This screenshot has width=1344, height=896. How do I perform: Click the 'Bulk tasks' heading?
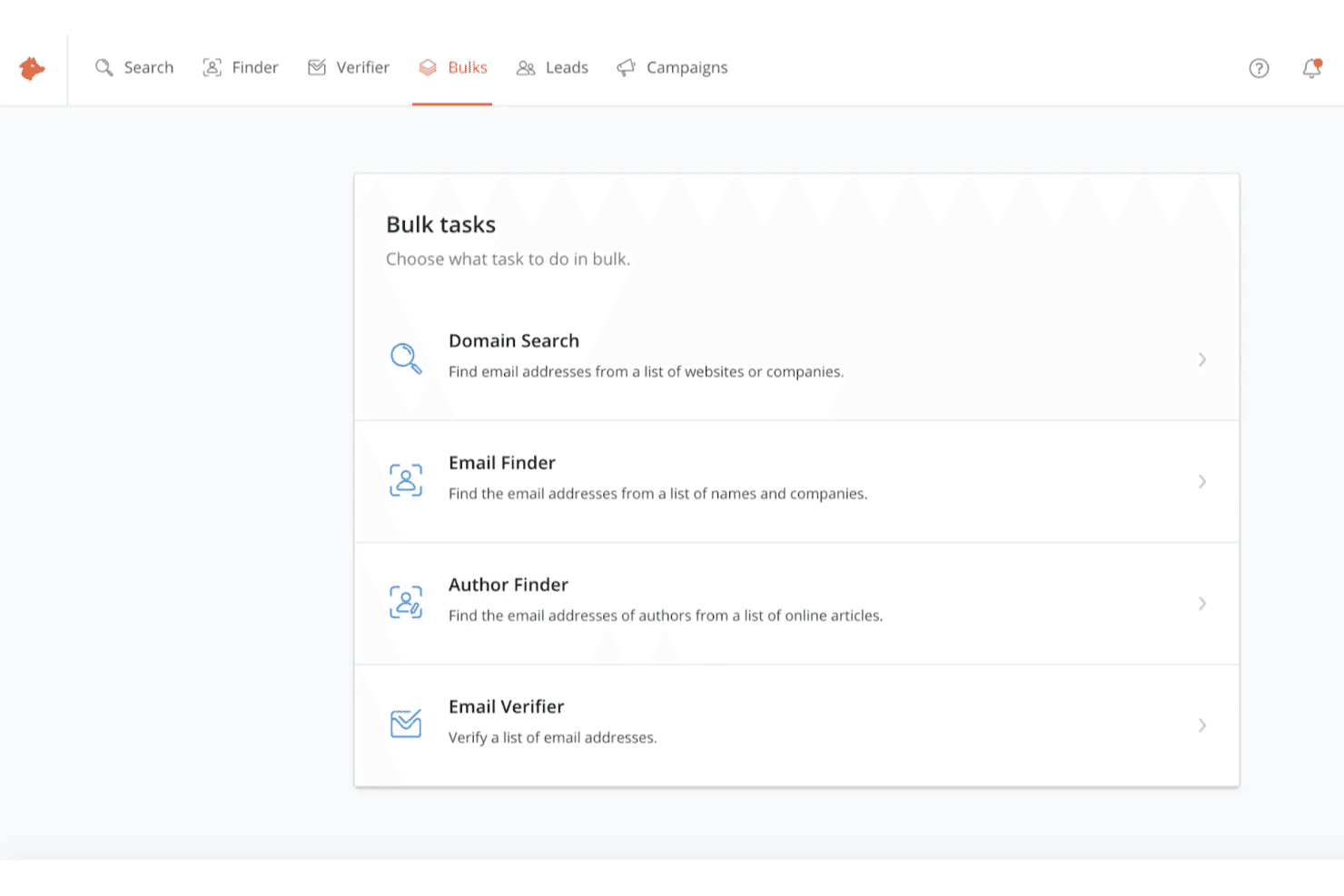[x=441, y=224]
